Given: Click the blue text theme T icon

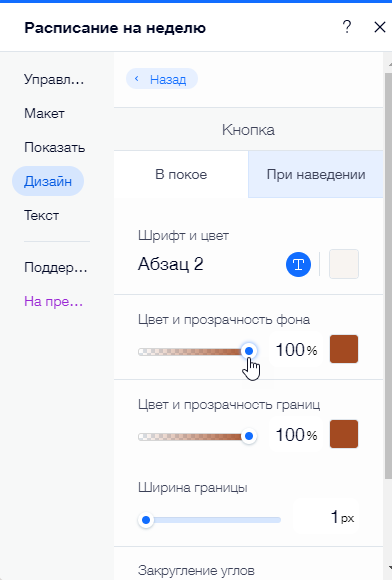Looking at the screenshot, I should pos(298,264).
